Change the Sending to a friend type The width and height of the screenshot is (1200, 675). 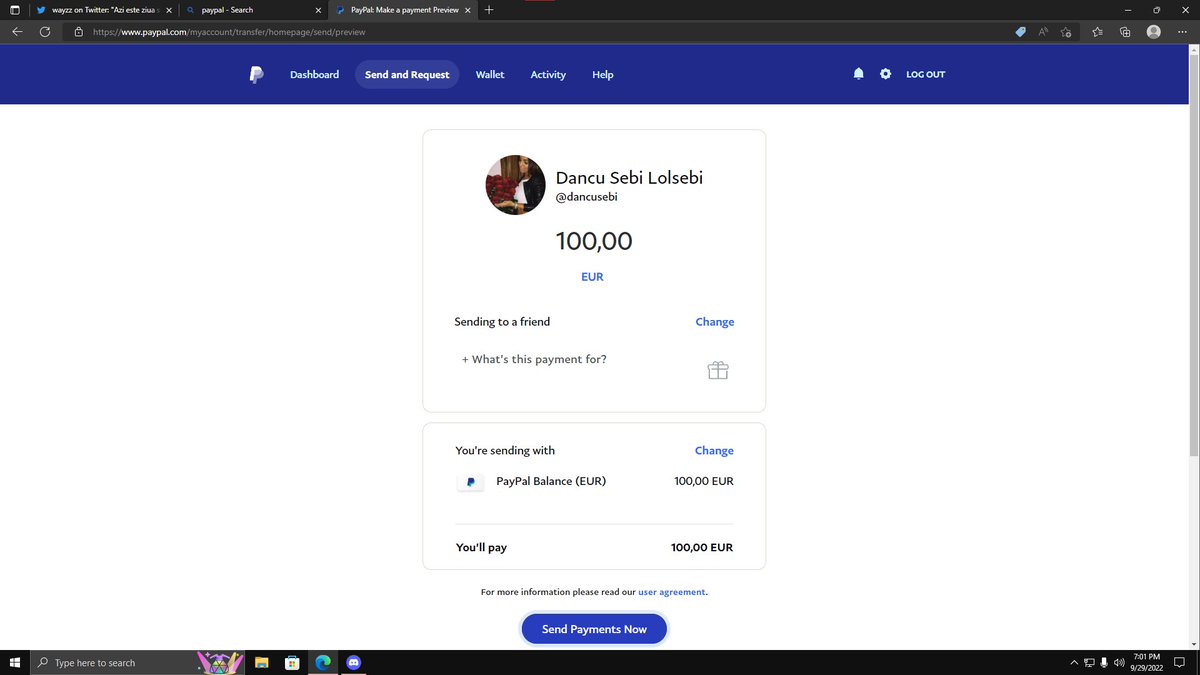coord(714,322)
